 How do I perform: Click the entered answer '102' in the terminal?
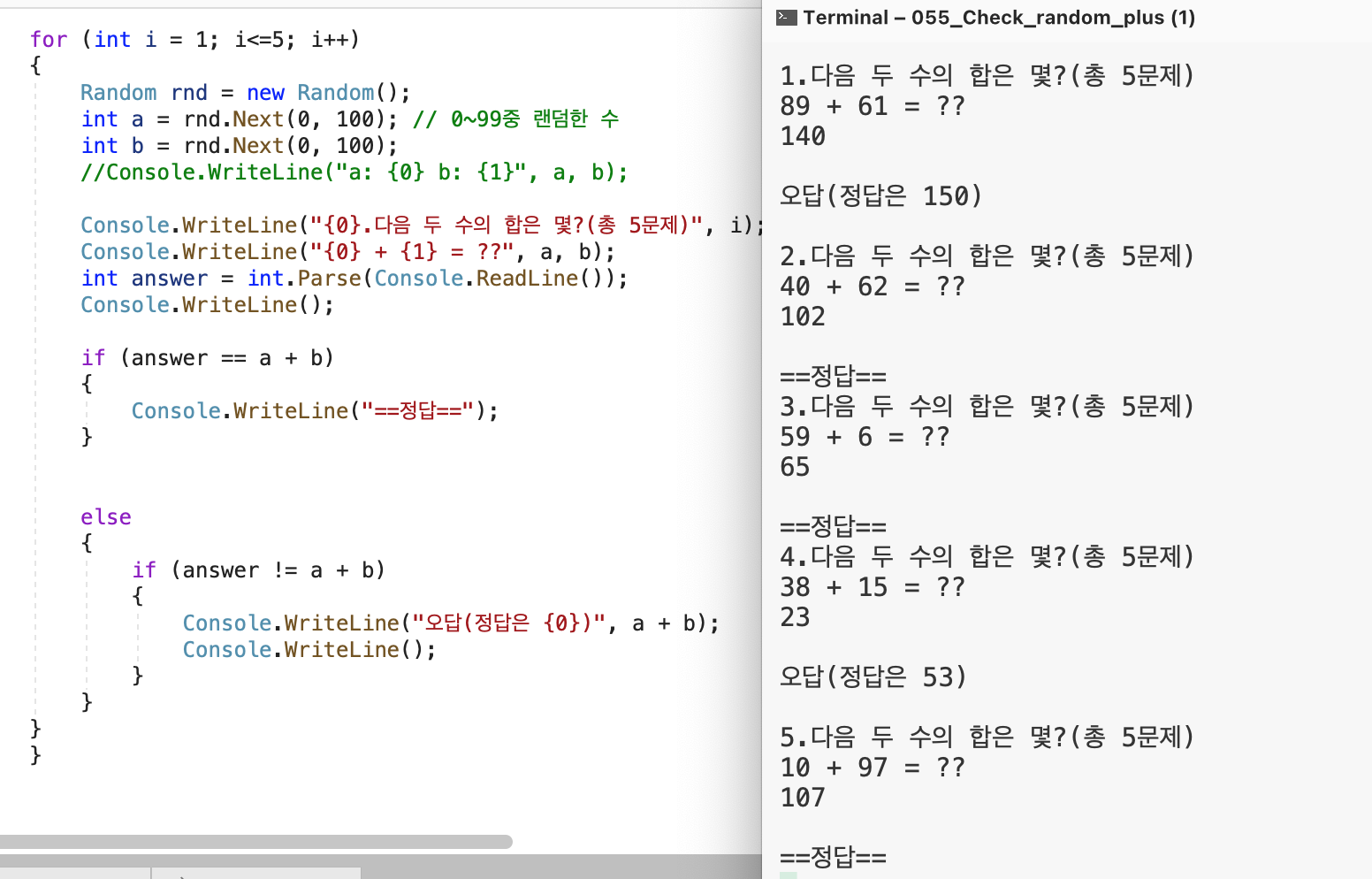pyautogui.click(x=803, y=317)
